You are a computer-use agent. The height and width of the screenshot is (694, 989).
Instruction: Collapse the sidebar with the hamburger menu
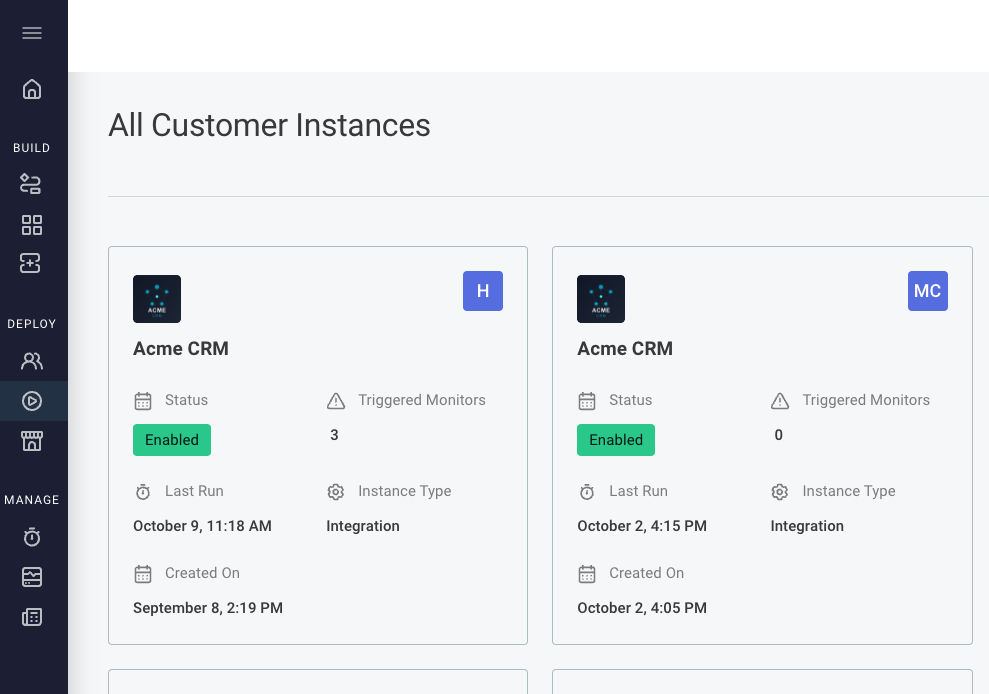pyautogui.click(x=32, y=33)
